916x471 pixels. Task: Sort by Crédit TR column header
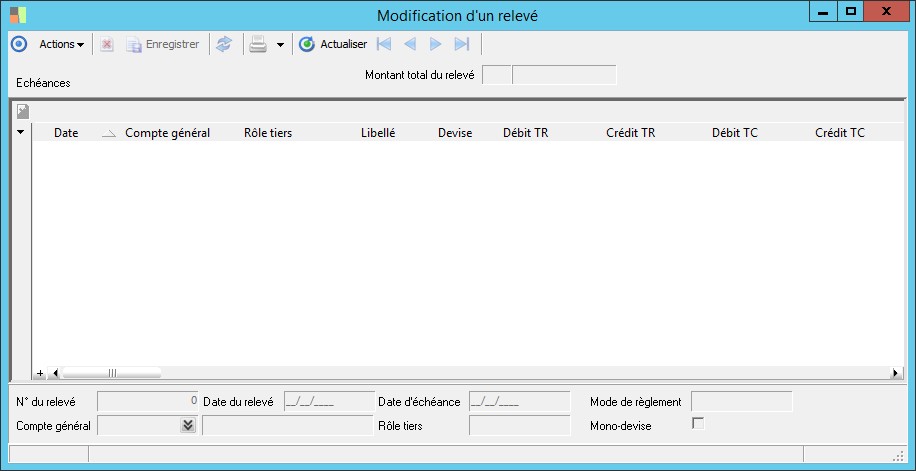tap(631, 133)
